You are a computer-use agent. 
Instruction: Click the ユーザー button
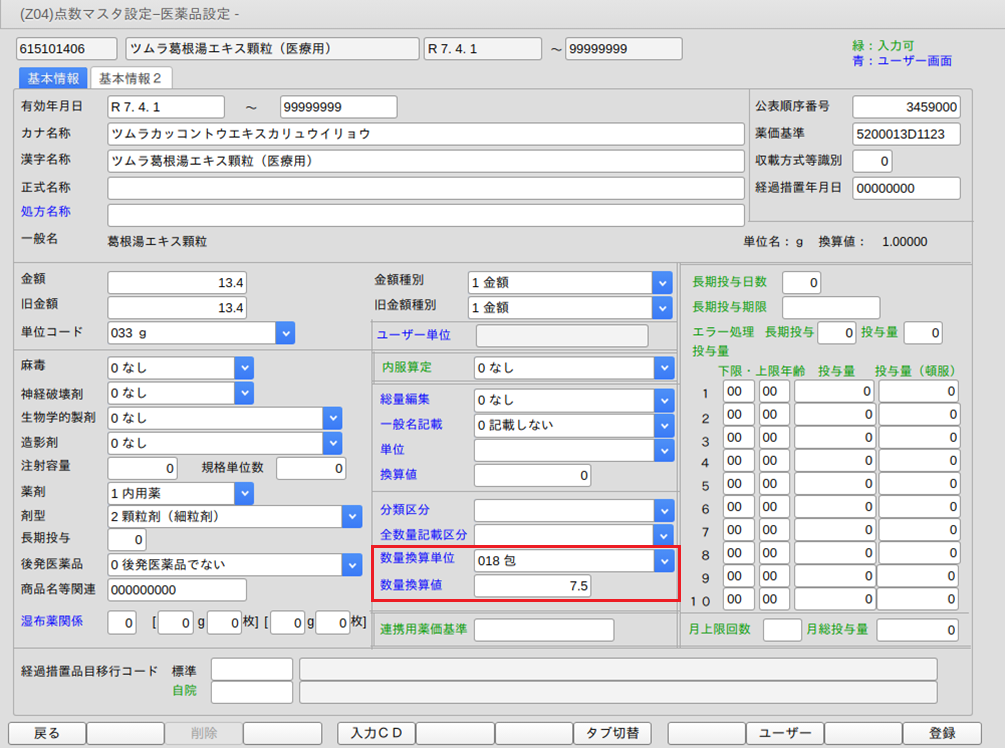pyautogui.click(x=785, y=733)
